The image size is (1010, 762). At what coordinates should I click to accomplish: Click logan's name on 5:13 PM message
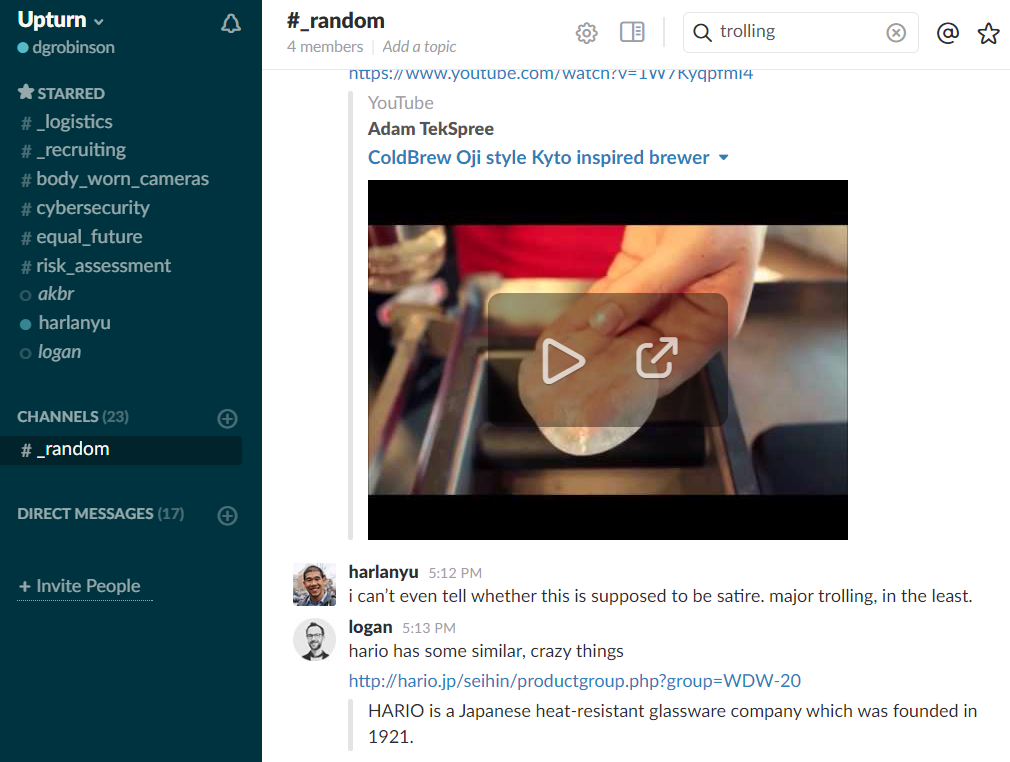[370, 627]
